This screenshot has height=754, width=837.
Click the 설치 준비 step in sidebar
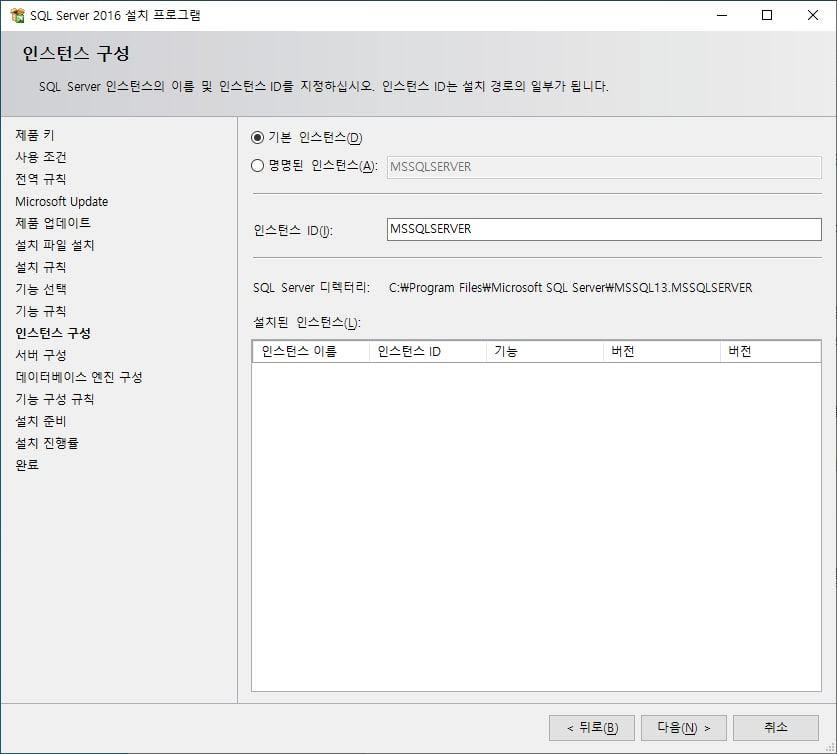point(41,421)
